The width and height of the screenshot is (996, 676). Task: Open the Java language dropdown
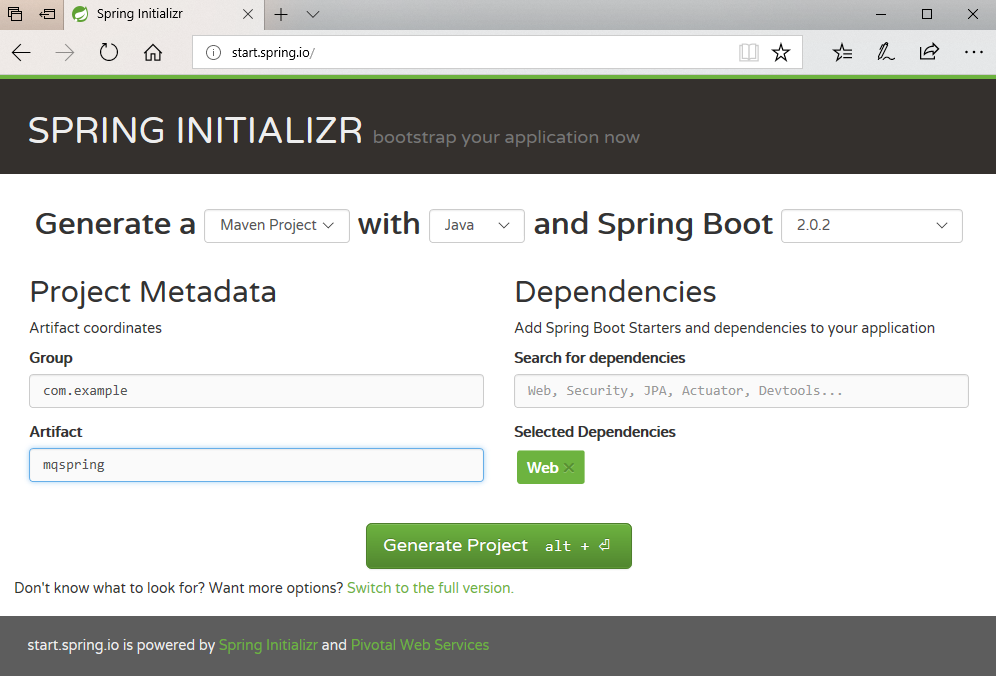[476, 225]
